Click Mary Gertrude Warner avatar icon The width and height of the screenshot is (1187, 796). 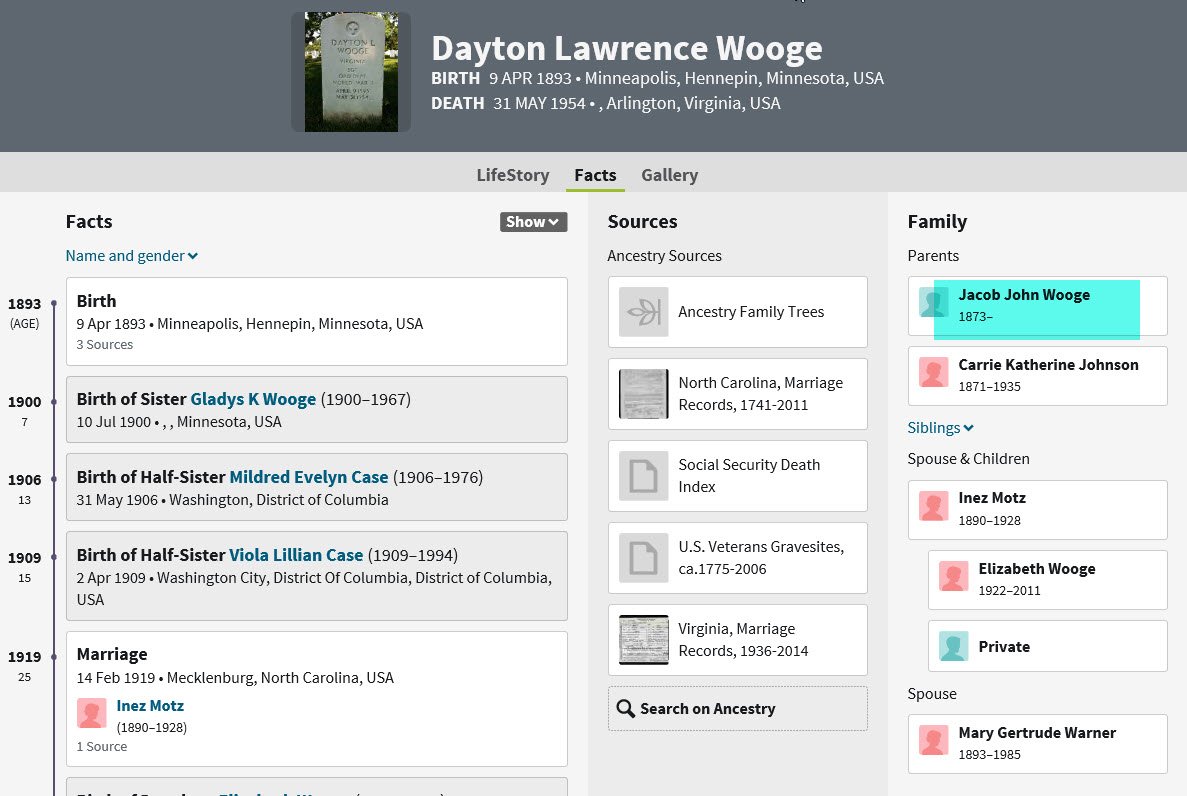click(933, 740)
